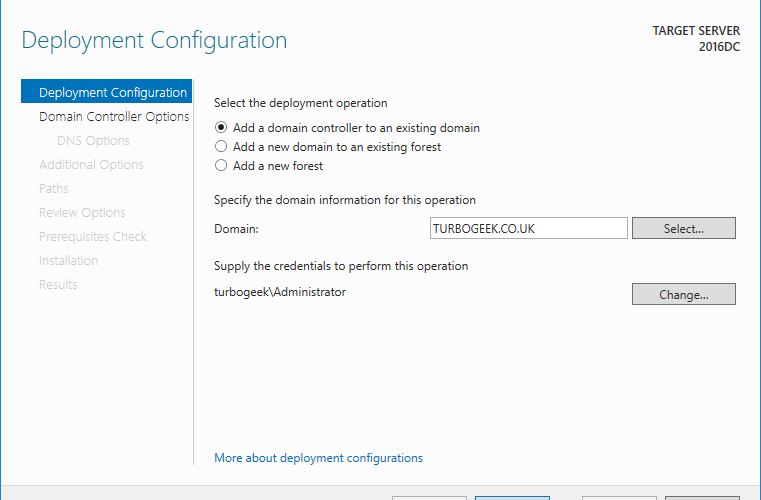Open More about deployment configurations link
The height and width of the screenshot is (500, 761).
[318, 458]
